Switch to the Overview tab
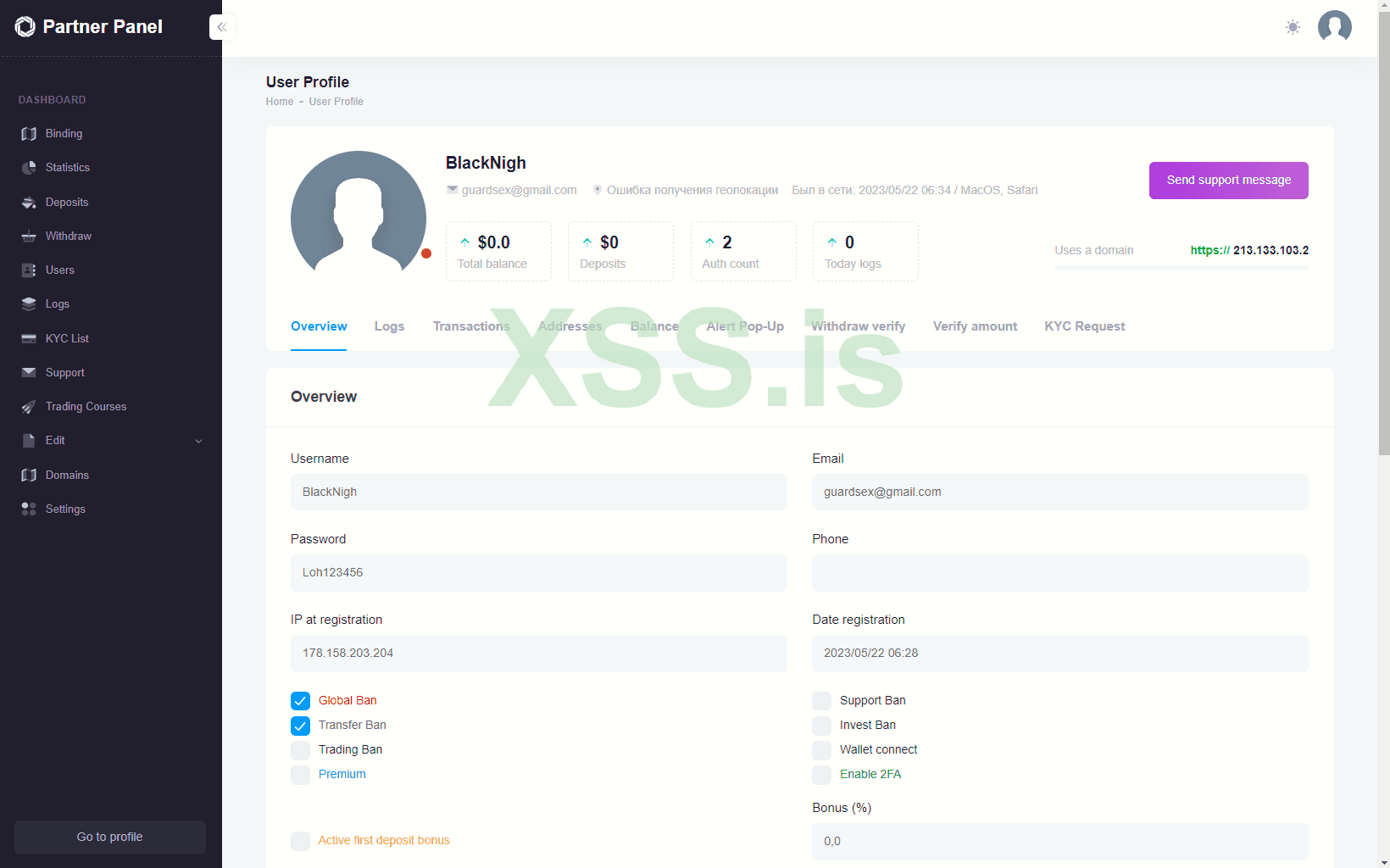 319,326
